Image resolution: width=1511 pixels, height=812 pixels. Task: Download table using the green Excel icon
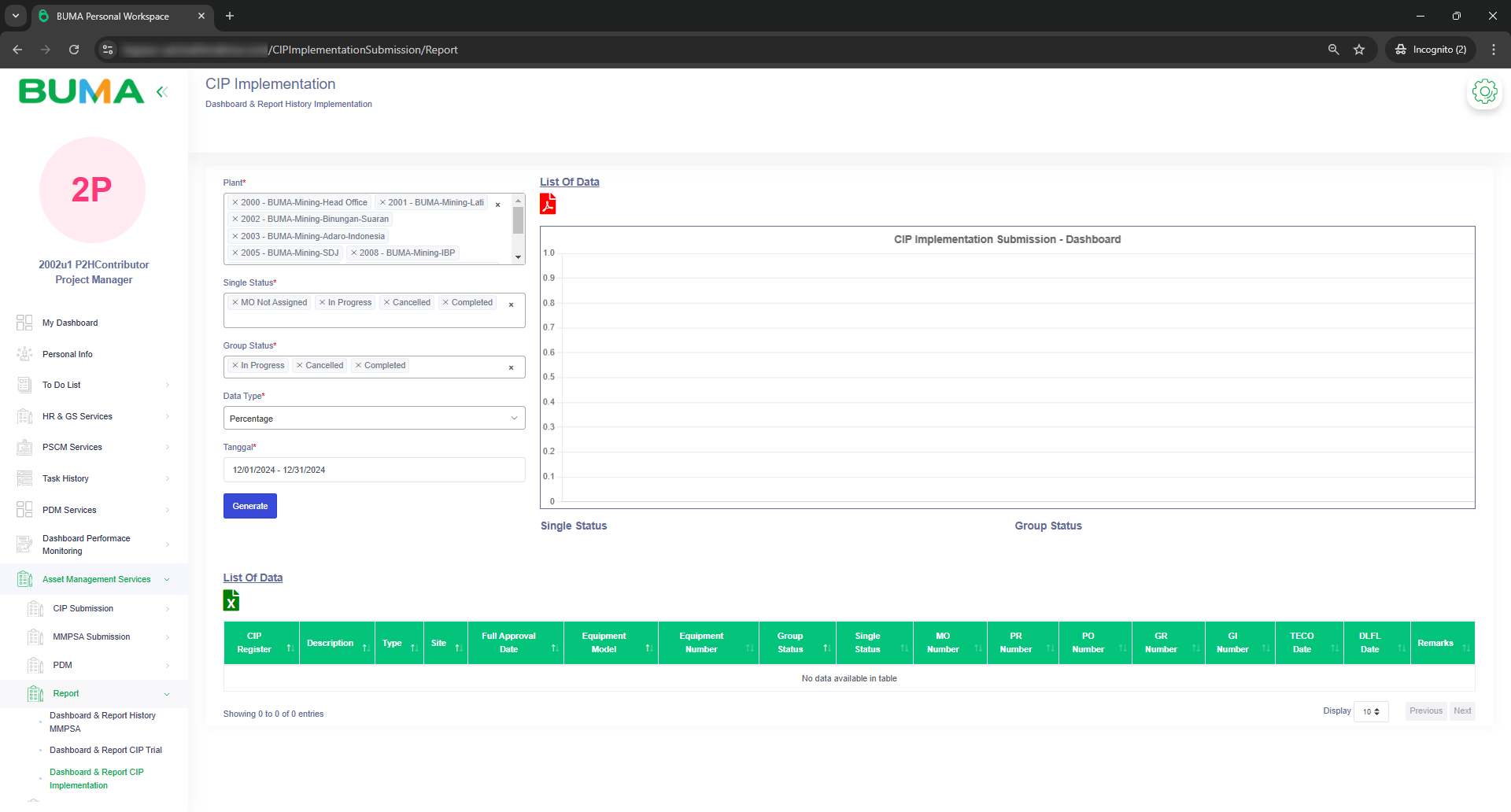pyautogui.click(x=231, y=601)
